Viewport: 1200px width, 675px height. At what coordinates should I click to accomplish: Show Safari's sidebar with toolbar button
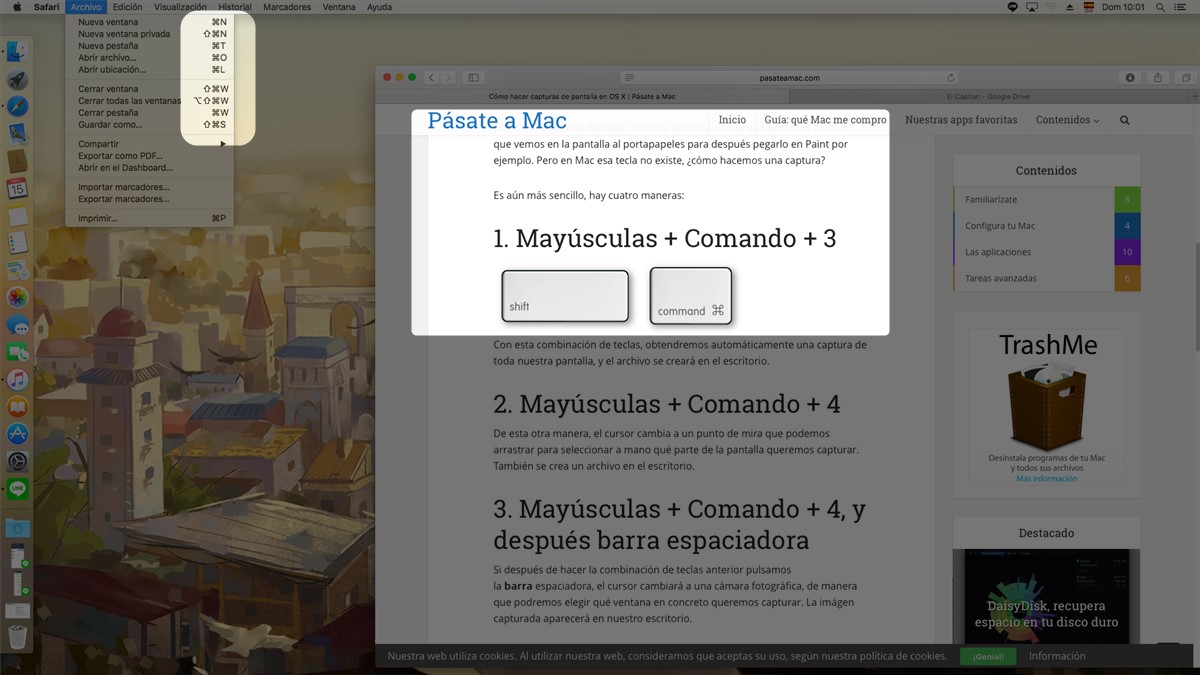[474, 77]
